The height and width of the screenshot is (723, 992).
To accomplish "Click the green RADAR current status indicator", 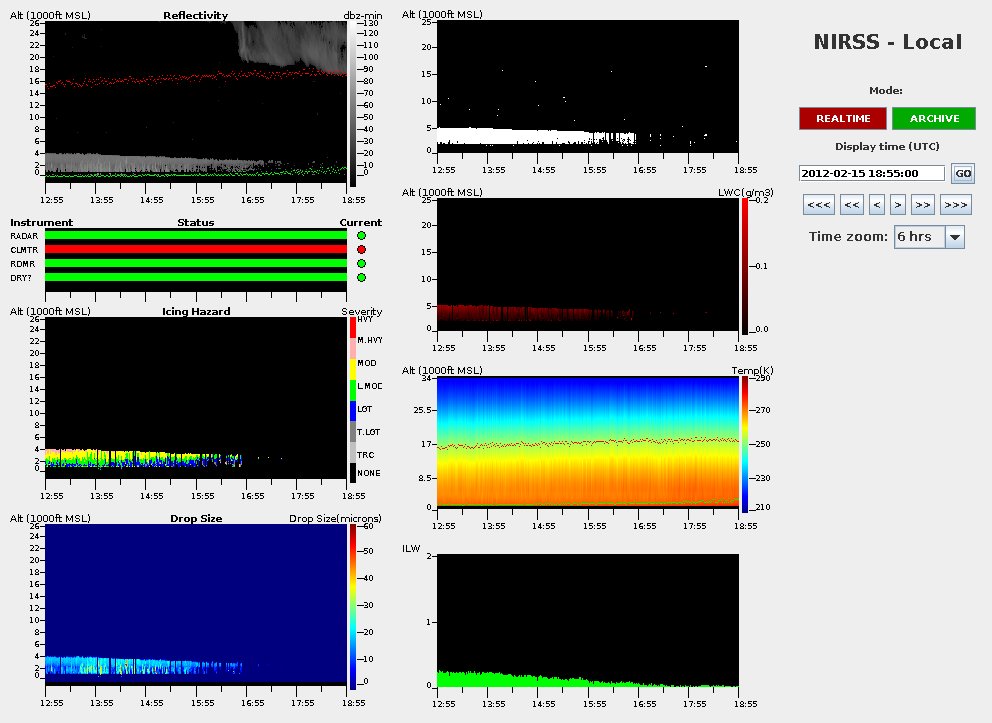I will [x=361, y=235].
